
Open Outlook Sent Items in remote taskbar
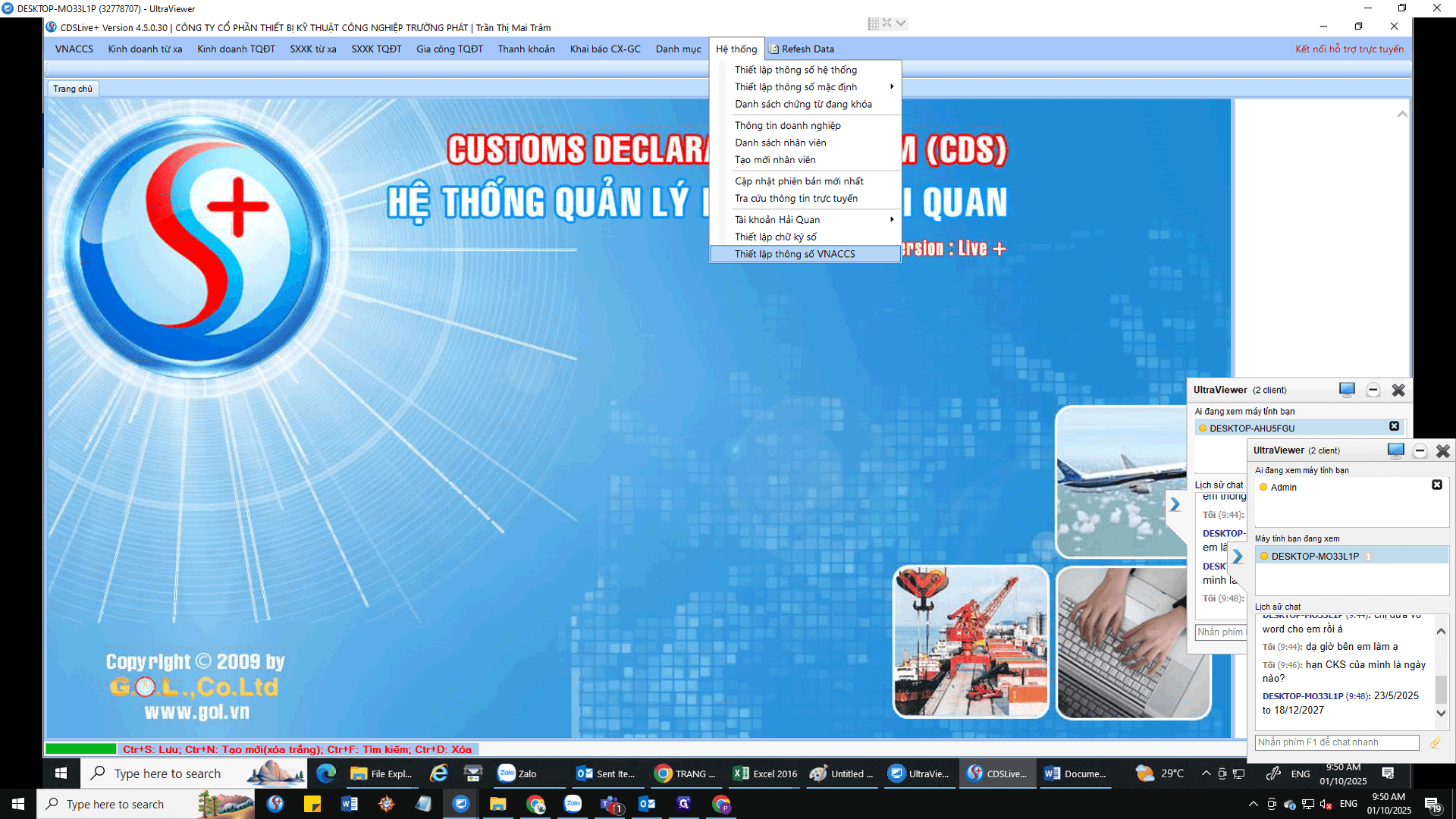pos(607,773)
